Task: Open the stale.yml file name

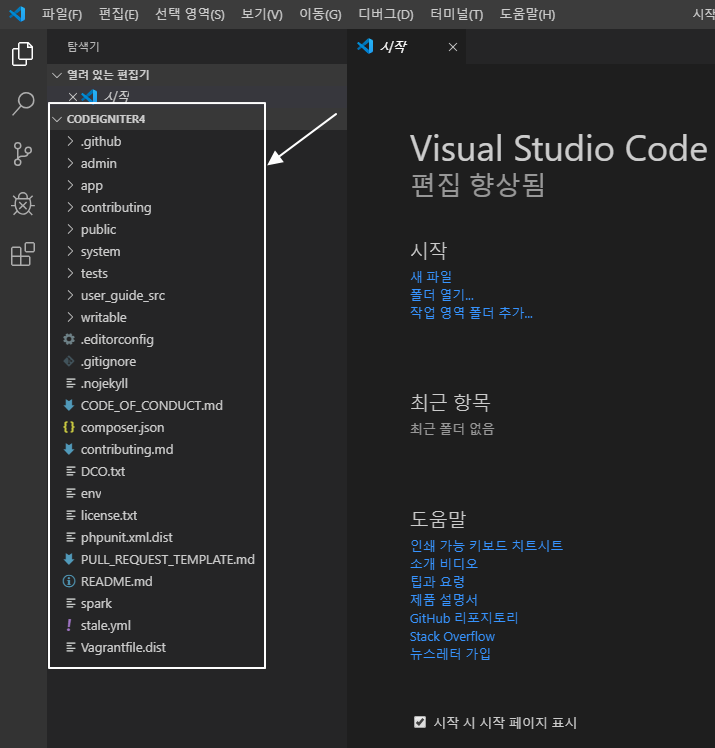Action: 106,625
